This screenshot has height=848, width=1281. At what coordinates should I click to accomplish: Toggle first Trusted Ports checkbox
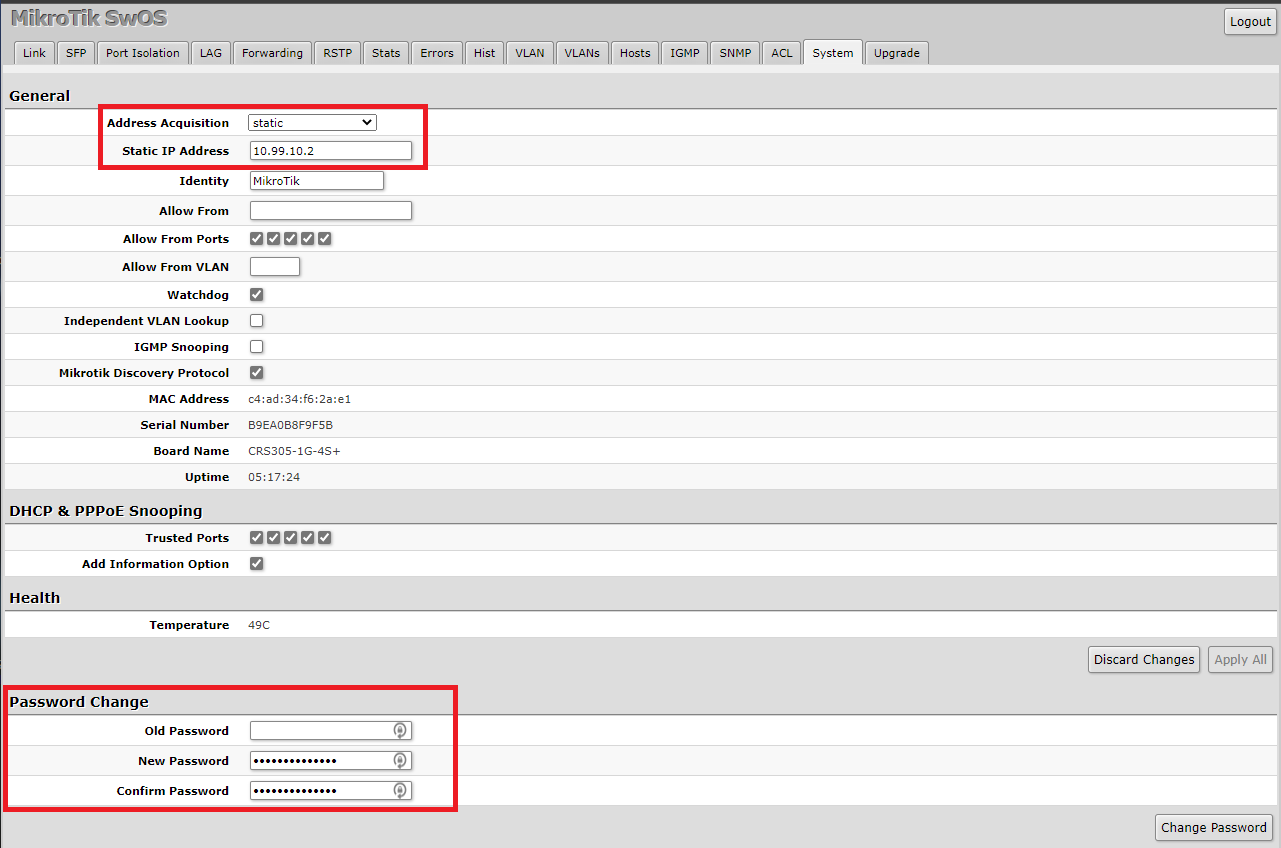point(257,538)
